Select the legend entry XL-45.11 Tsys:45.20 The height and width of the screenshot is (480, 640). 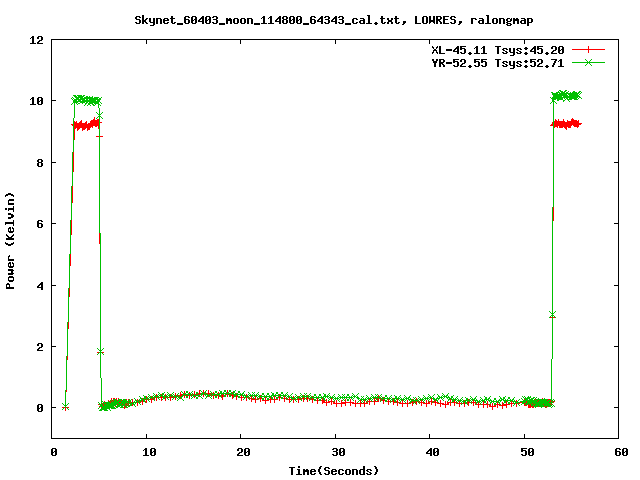(x=498, y=50)
